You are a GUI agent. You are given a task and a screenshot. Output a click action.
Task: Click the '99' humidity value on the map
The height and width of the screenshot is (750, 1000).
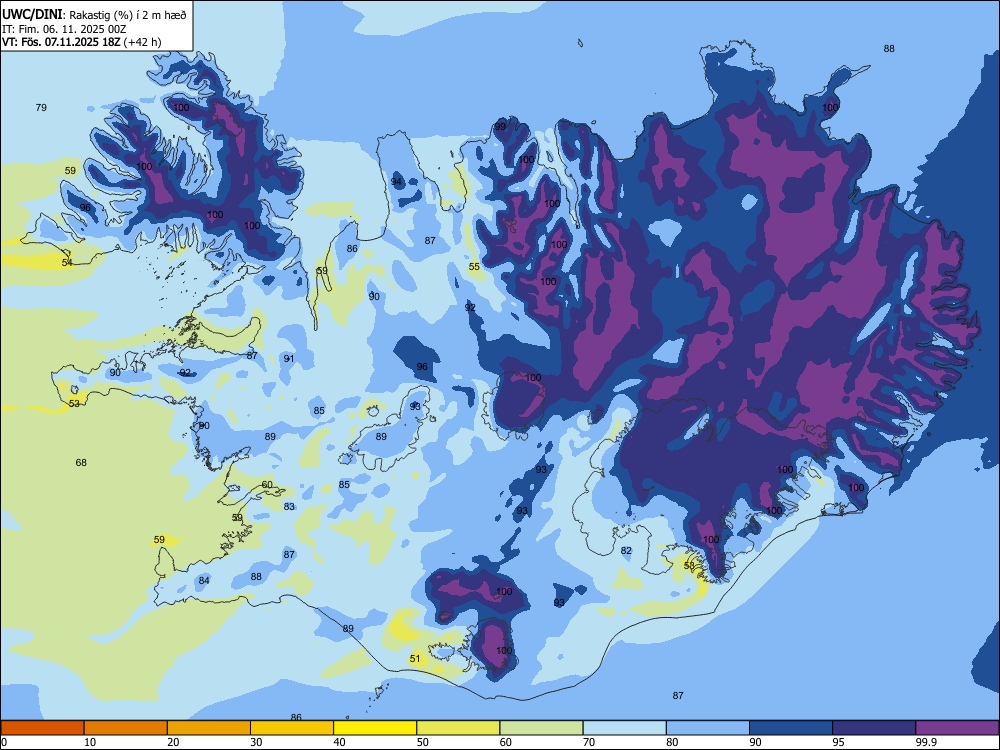(500, 126)
